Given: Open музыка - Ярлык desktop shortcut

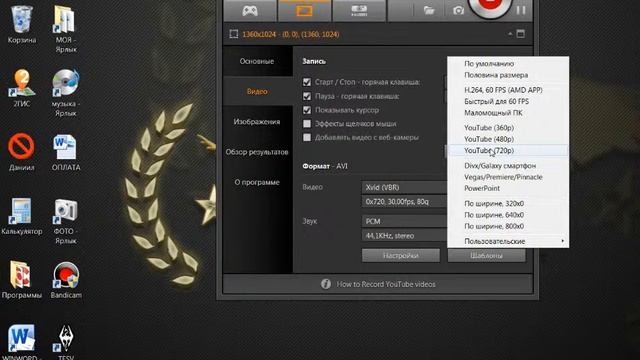Looking at the screenshot, I should (66, 92).
